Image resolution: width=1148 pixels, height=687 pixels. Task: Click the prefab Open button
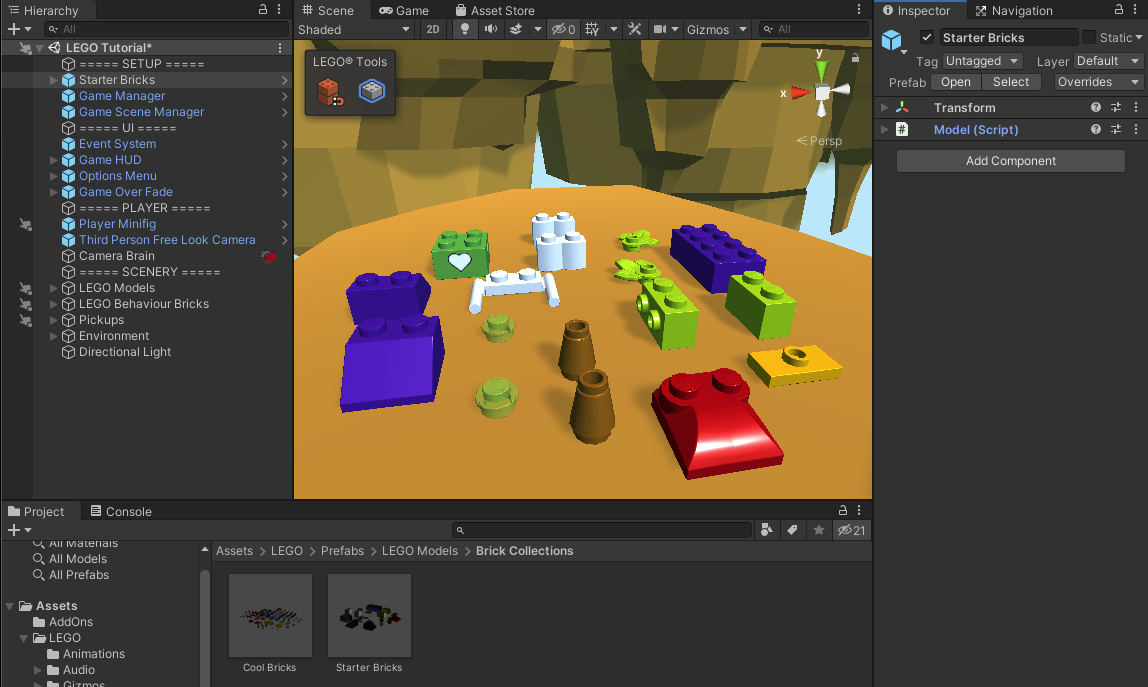(x=955, y=82)
